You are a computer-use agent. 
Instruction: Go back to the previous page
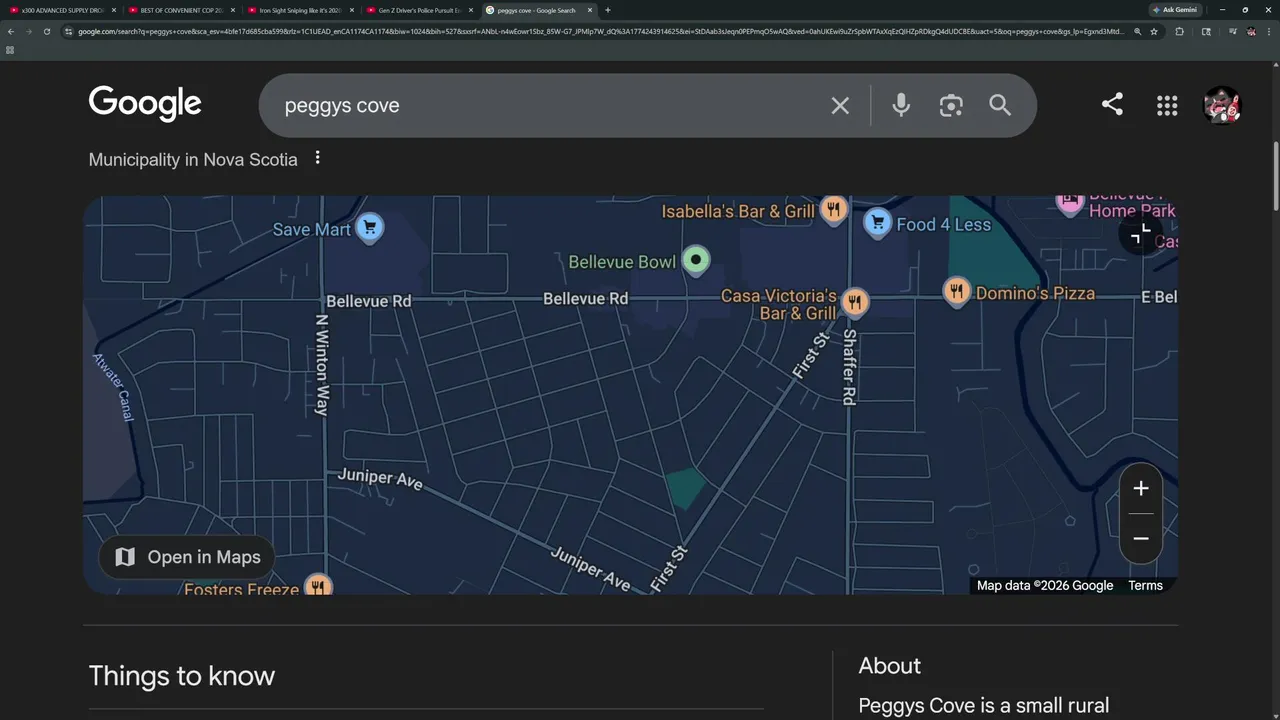coord(10,31)
